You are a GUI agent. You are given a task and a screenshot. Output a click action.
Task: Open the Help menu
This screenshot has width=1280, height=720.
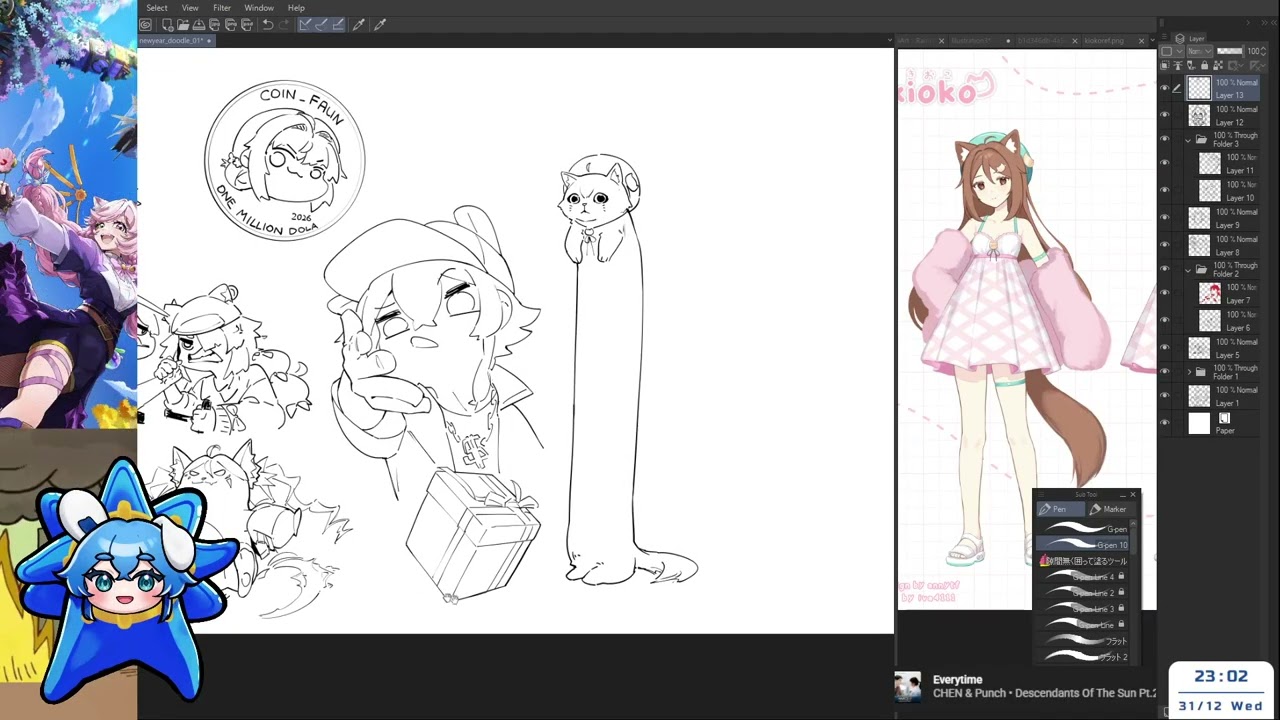pyautogui.click(x=296, y=8)
